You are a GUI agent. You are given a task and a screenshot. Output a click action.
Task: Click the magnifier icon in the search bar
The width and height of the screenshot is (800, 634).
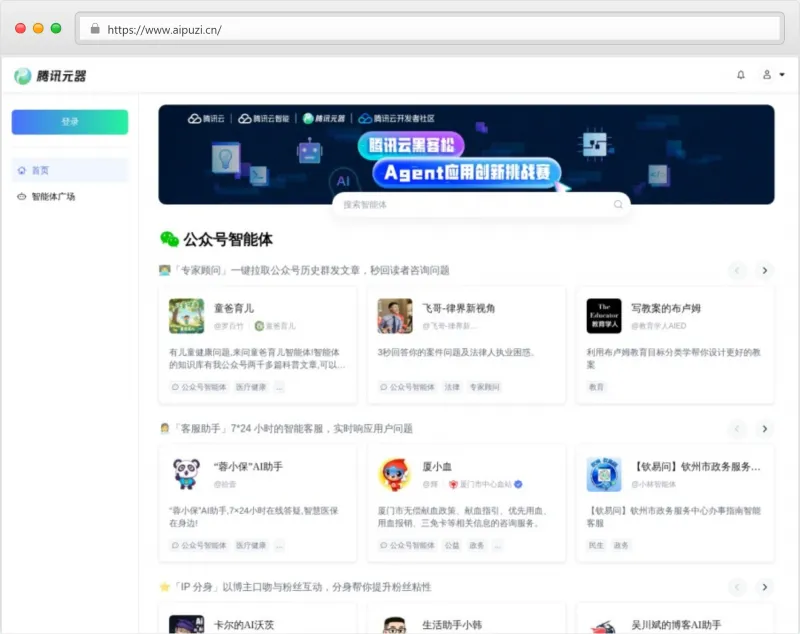tap(617, 205)
